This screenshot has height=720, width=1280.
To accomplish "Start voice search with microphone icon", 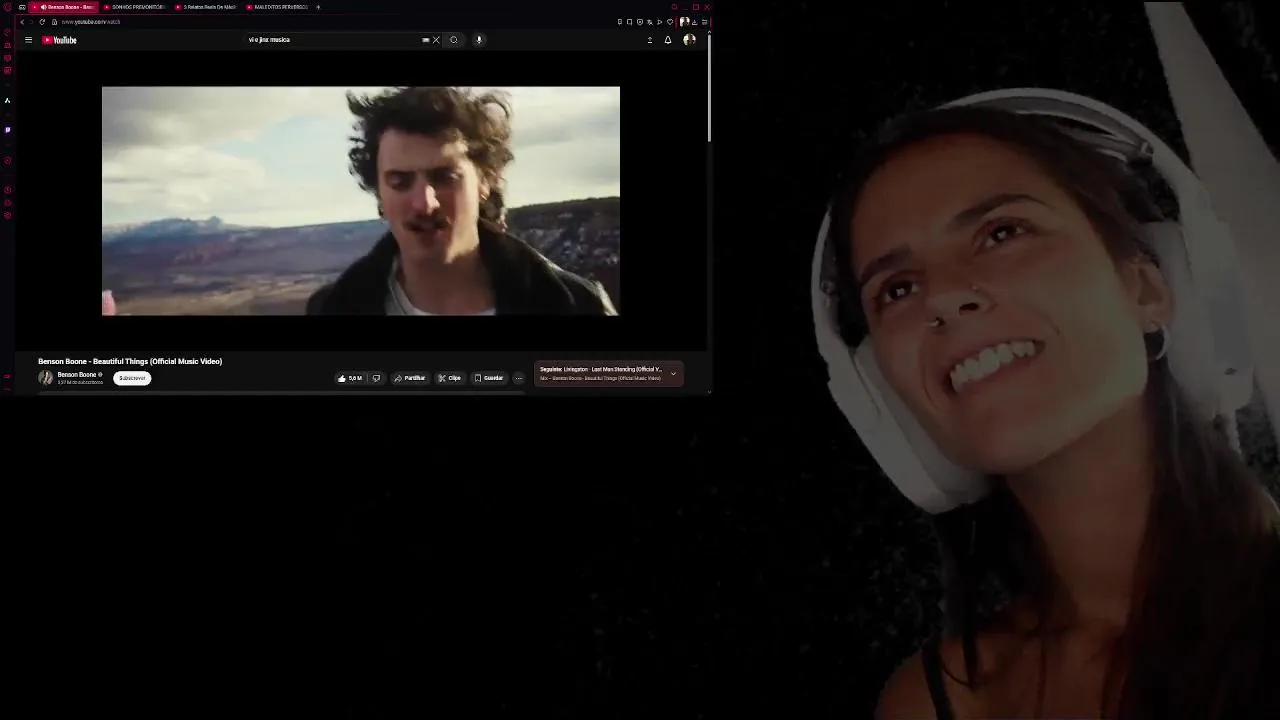I will (x=479, y=40).
